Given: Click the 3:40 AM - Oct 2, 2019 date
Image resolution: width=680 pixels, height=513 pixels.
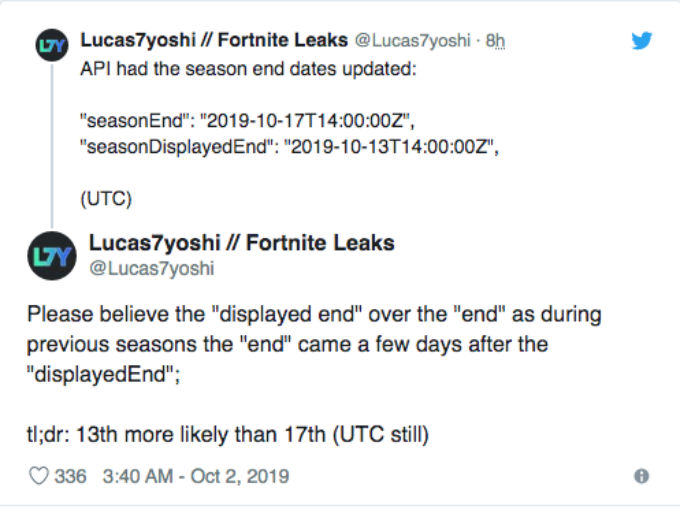Looking at the screenshot, I should [196, 476].
